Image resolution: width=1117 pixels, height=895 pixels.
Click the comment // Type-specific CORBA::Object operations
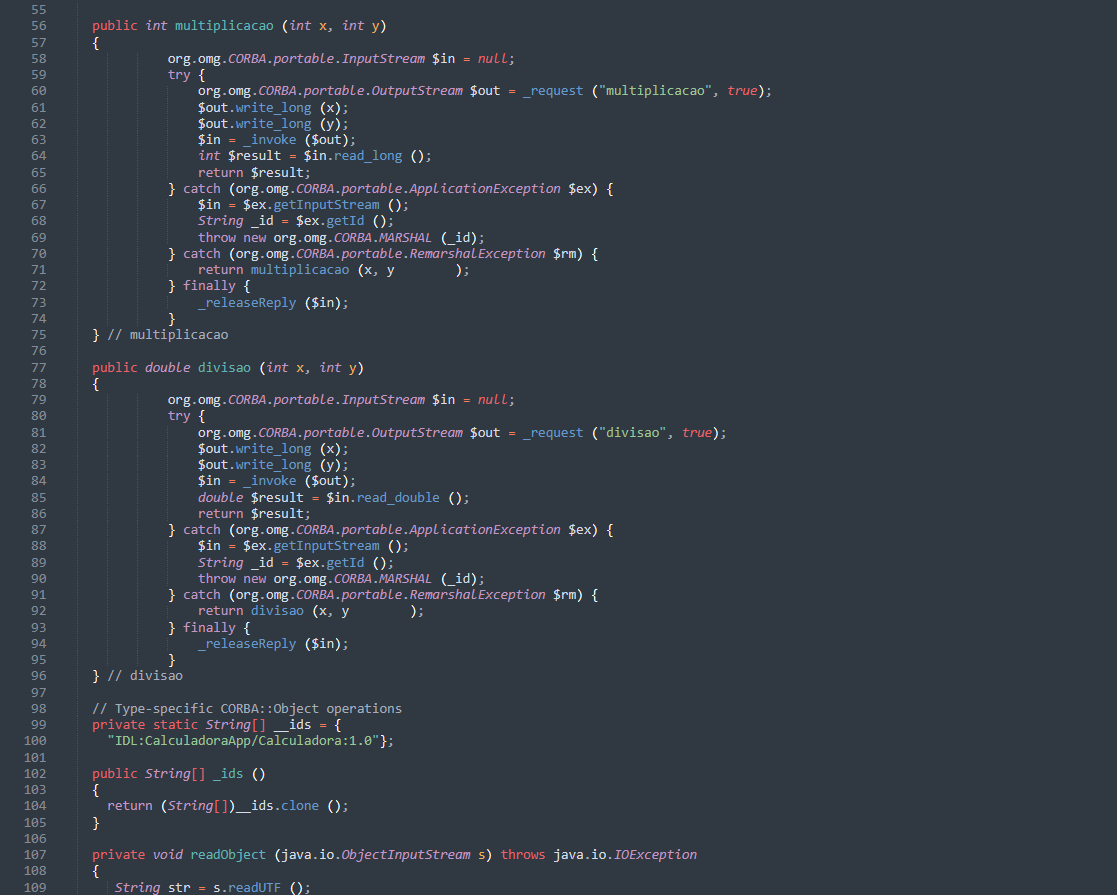[x=246, y=708]
